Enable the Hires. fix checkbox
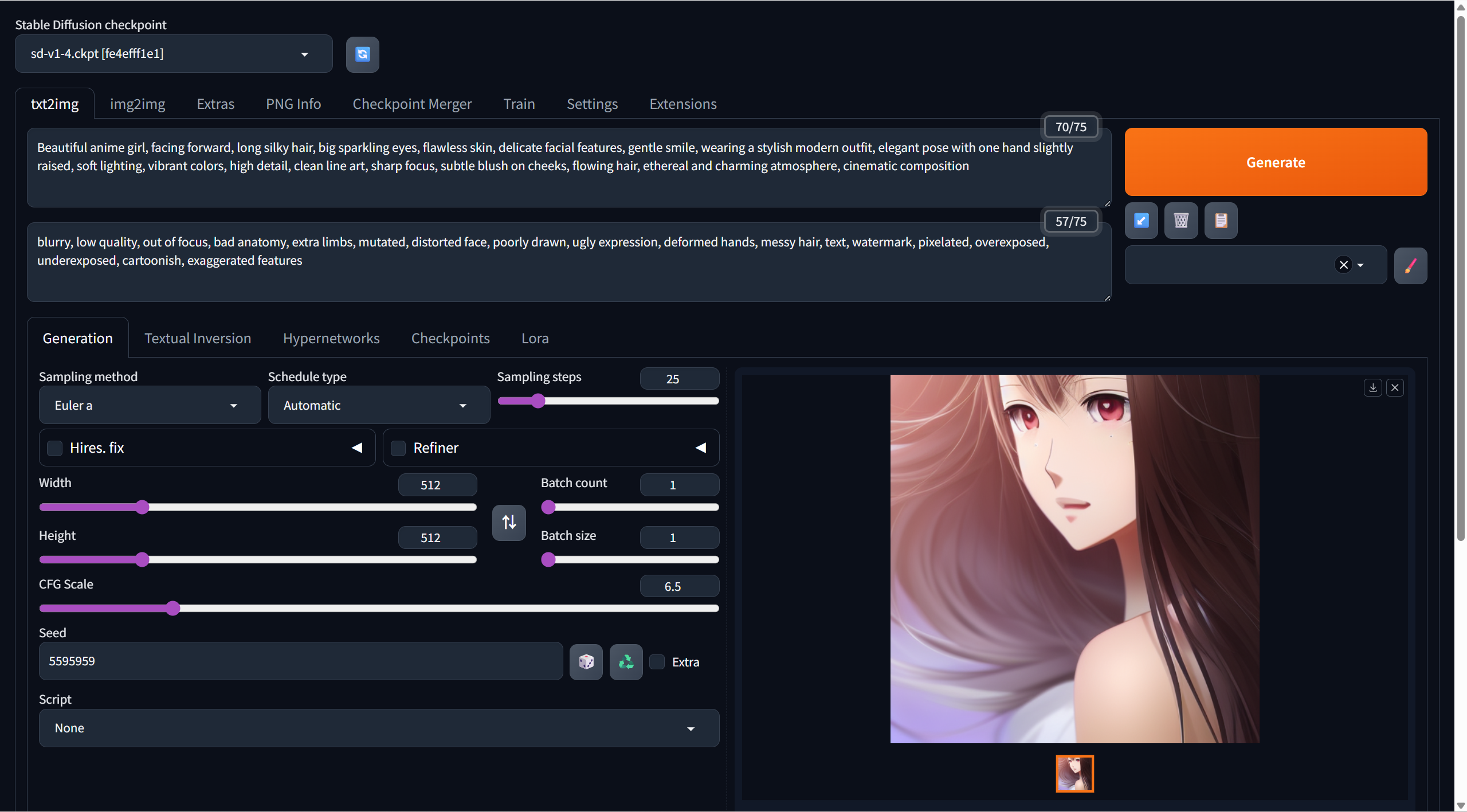 point(54,448)
